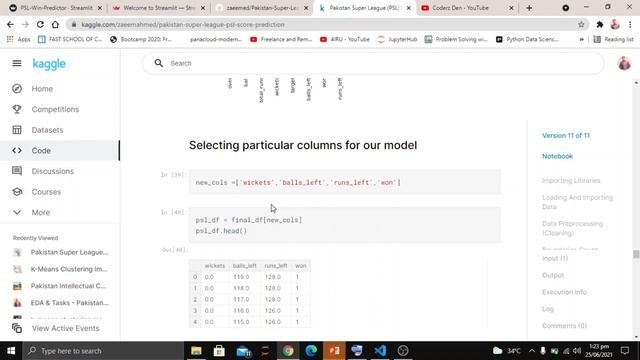Click the address bar URL
The width and height of the screenshot is (640, 360).
coord(182,24)
